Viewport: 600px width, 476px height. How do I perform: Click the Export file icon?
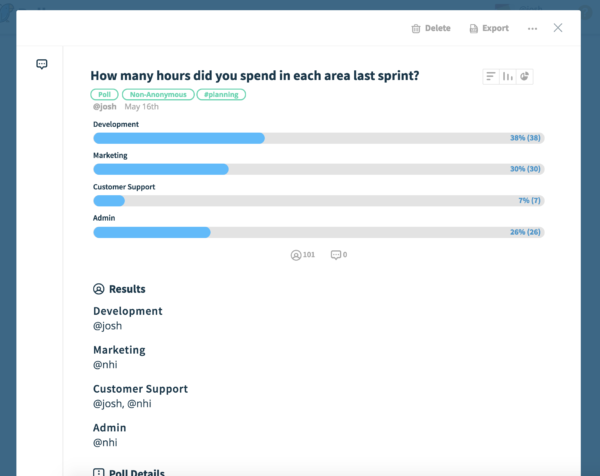coord(473,29)
